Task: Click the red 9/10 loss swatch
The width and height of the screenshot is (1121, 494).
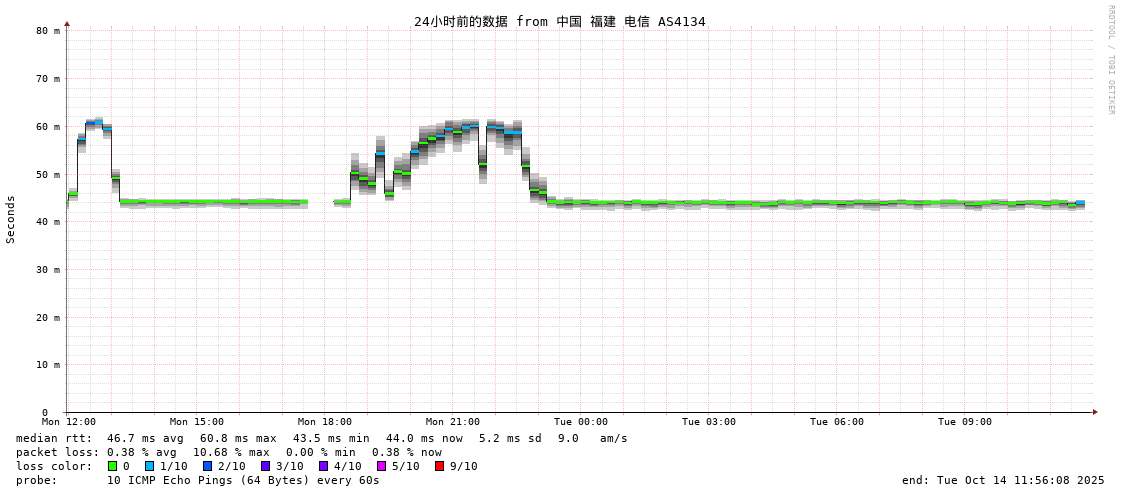Action: coord(440,466)
